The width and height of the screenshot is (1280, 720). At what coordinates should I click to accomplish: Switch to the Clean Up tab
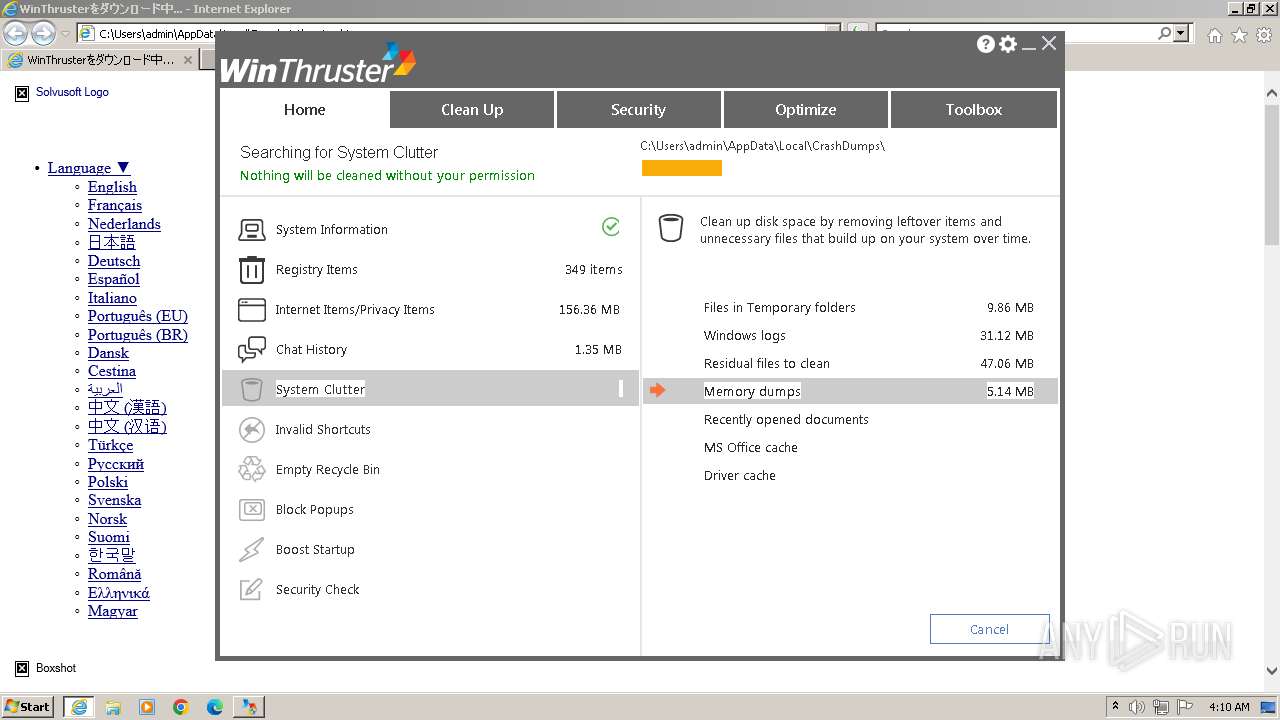coord(472,109)
